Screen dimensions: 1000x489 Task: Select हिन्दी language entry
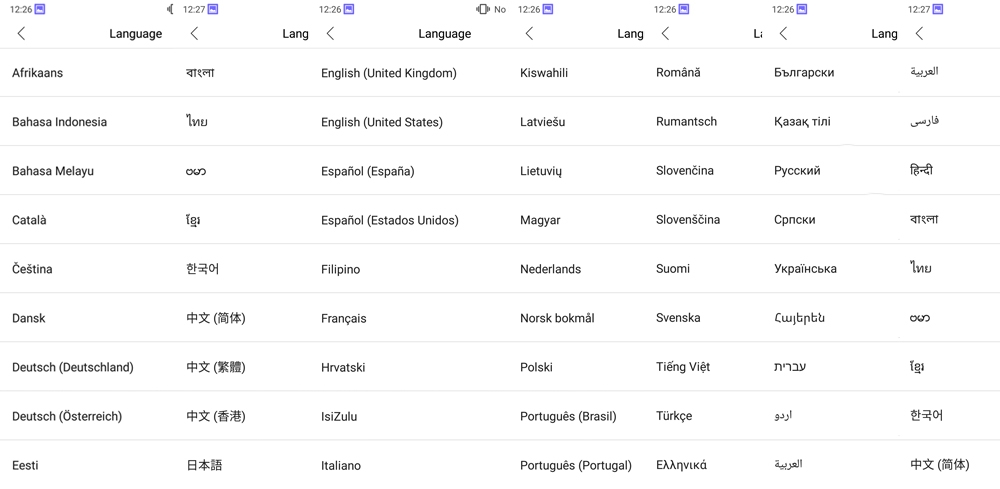[x=921, y=170]
